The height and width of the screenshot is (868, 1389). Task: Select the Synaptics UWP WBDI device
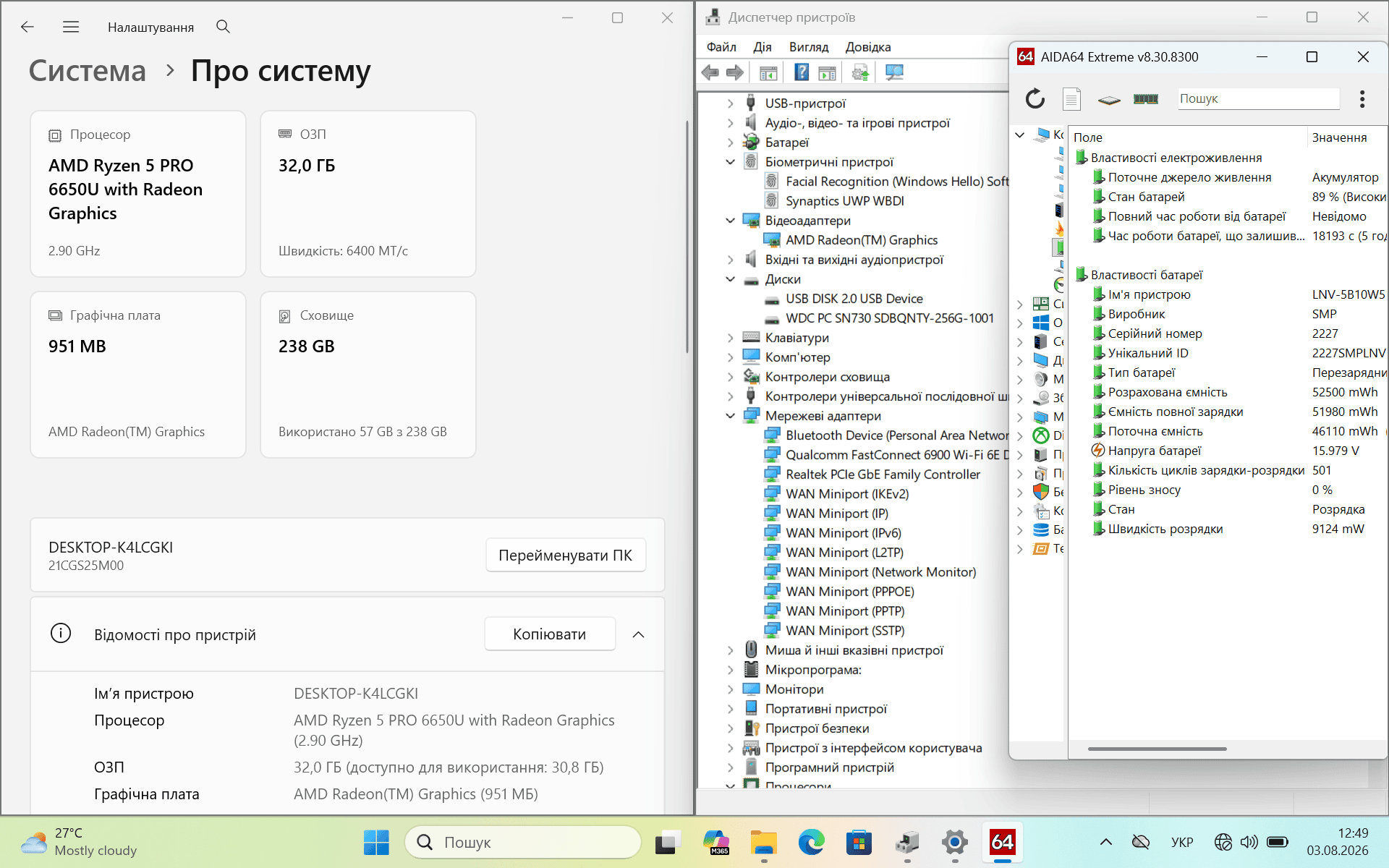pos(845,201)
